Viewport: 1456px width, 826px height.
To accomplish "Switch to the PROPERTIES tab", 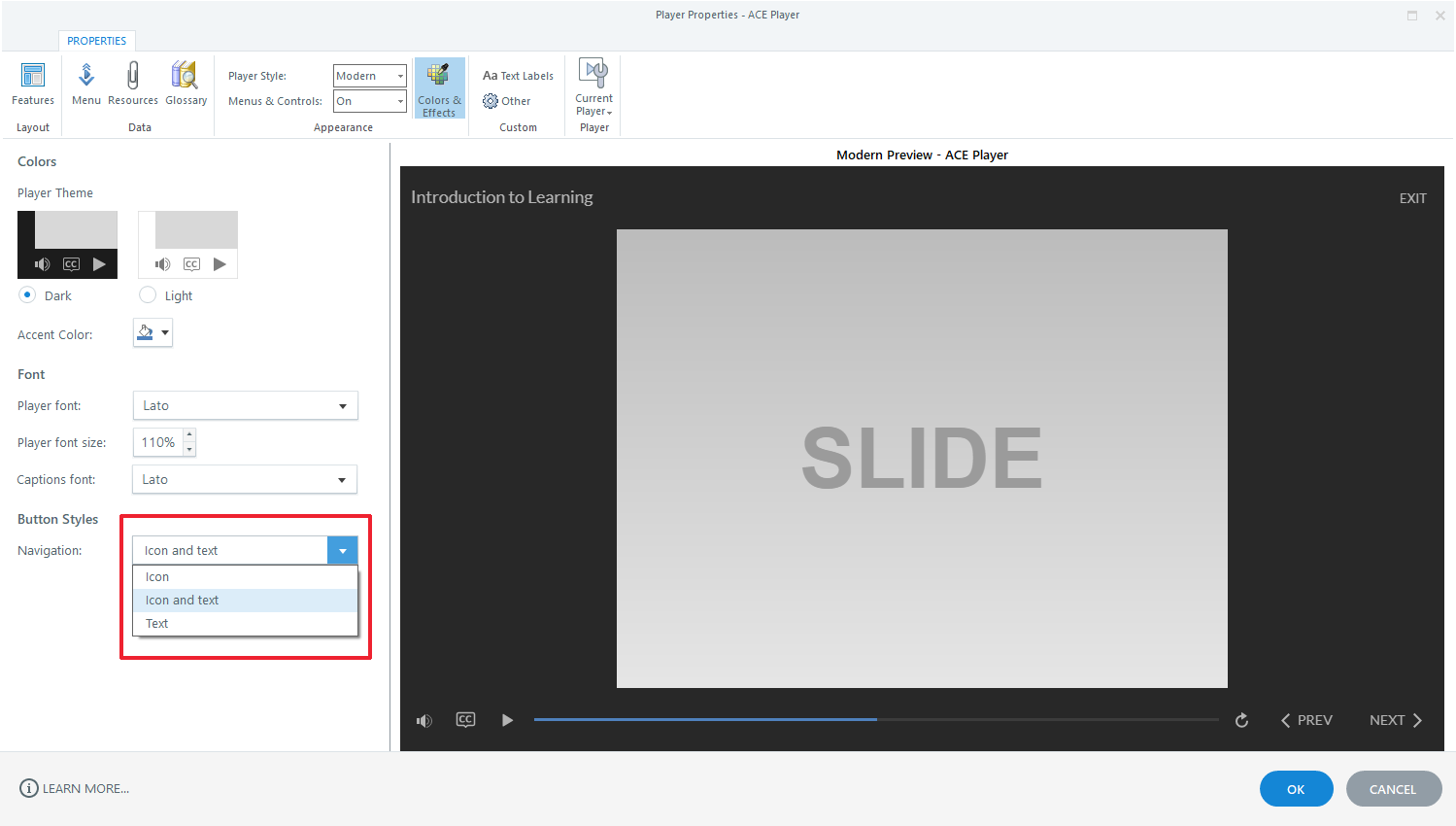I will tap(96, 41).
